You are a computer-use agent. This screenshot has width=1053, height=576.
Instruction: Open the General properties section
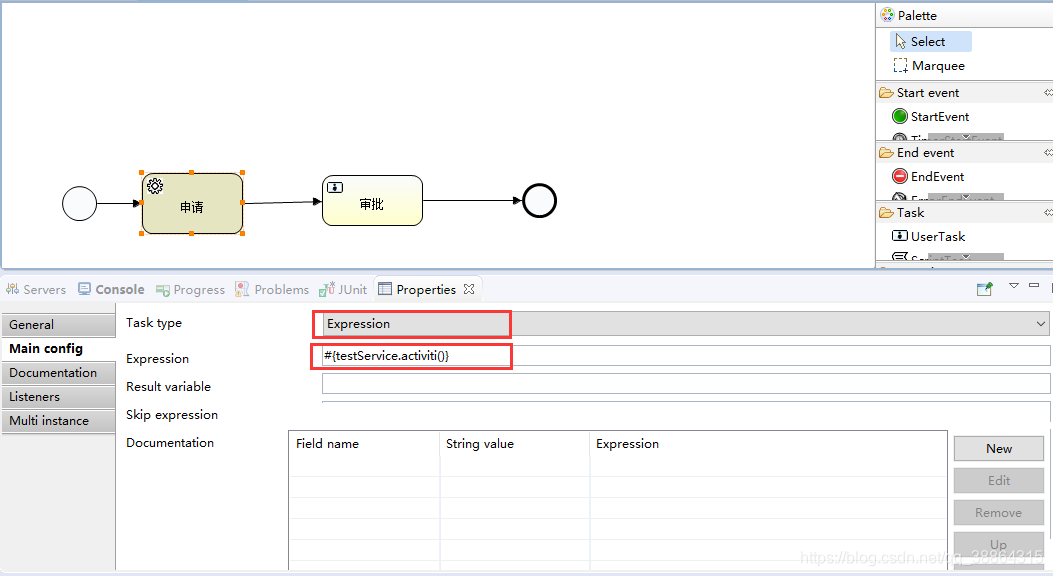[x=58, y=324]
